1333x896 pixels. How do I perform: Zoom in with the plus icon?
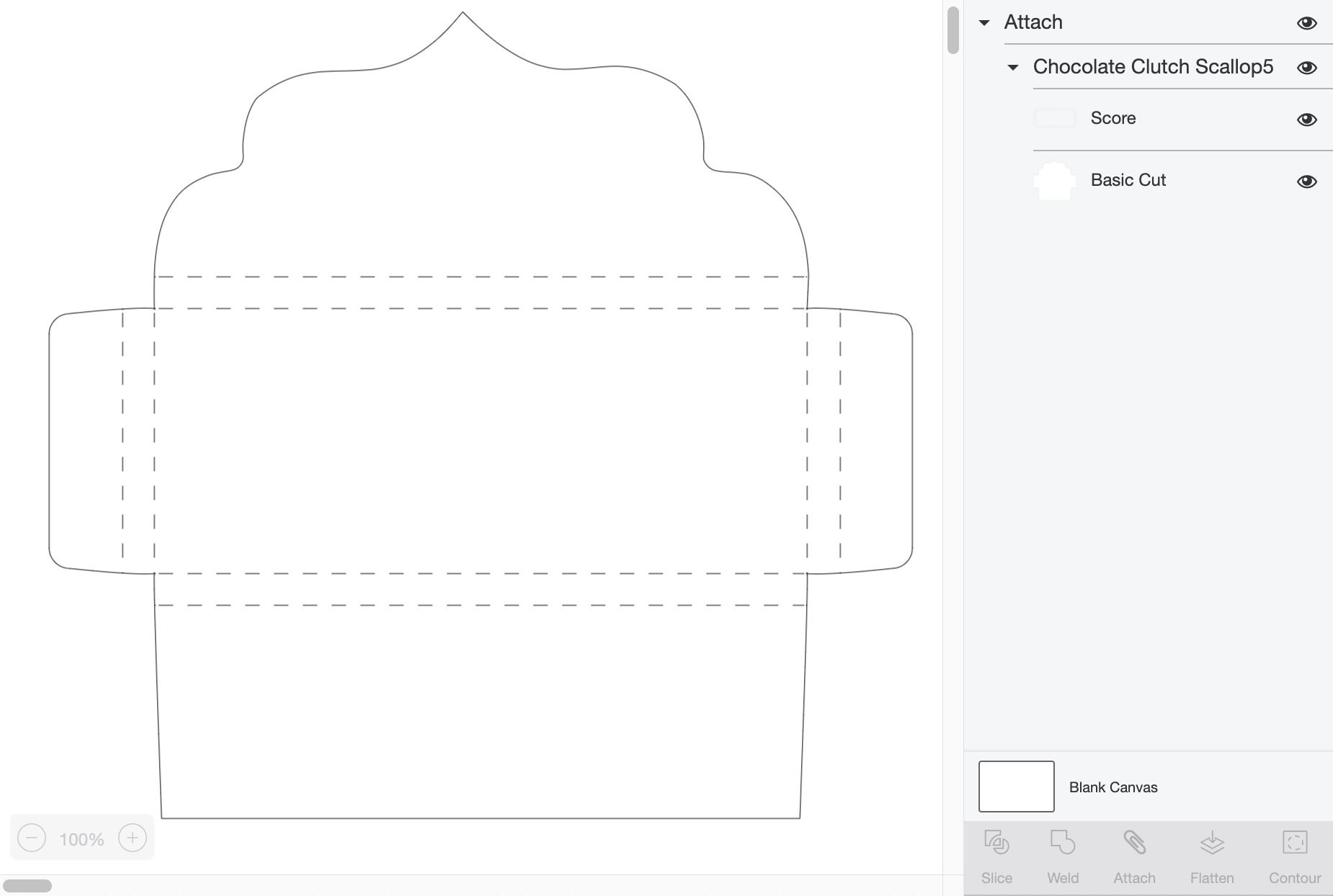coord(133,838)
